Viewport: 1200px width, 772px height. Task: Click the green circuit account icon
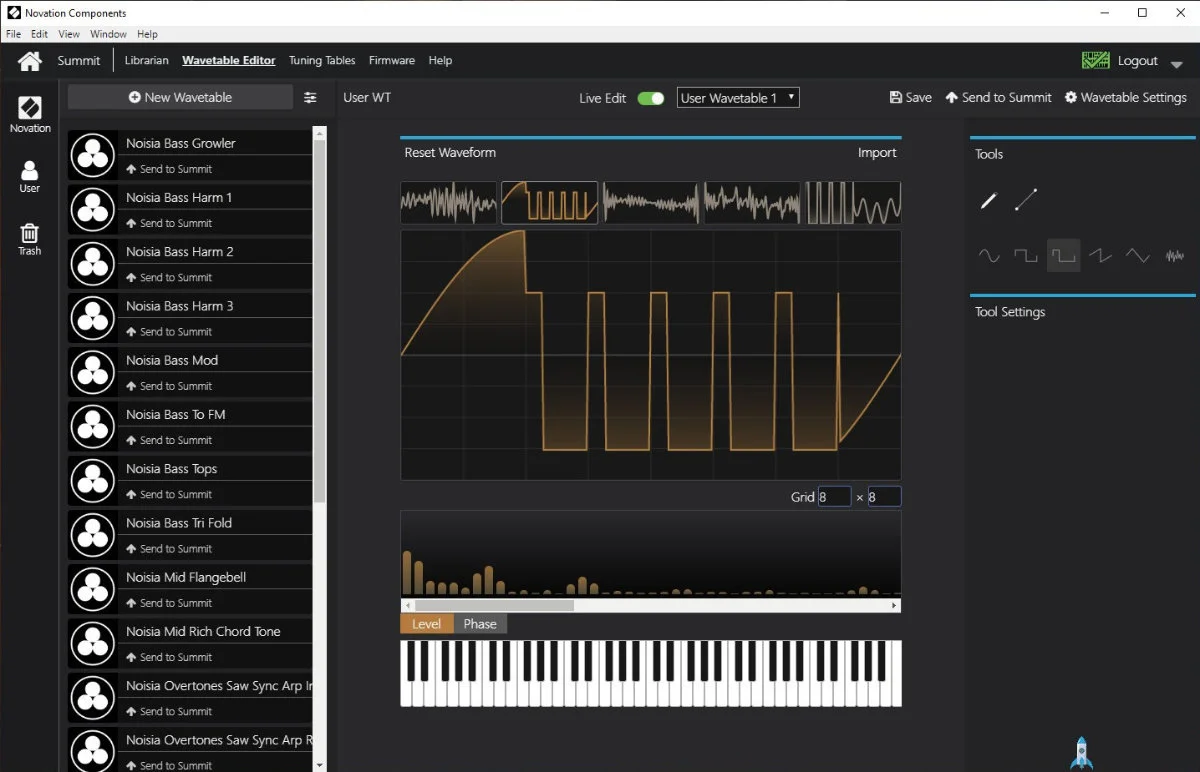point(1095,60)
